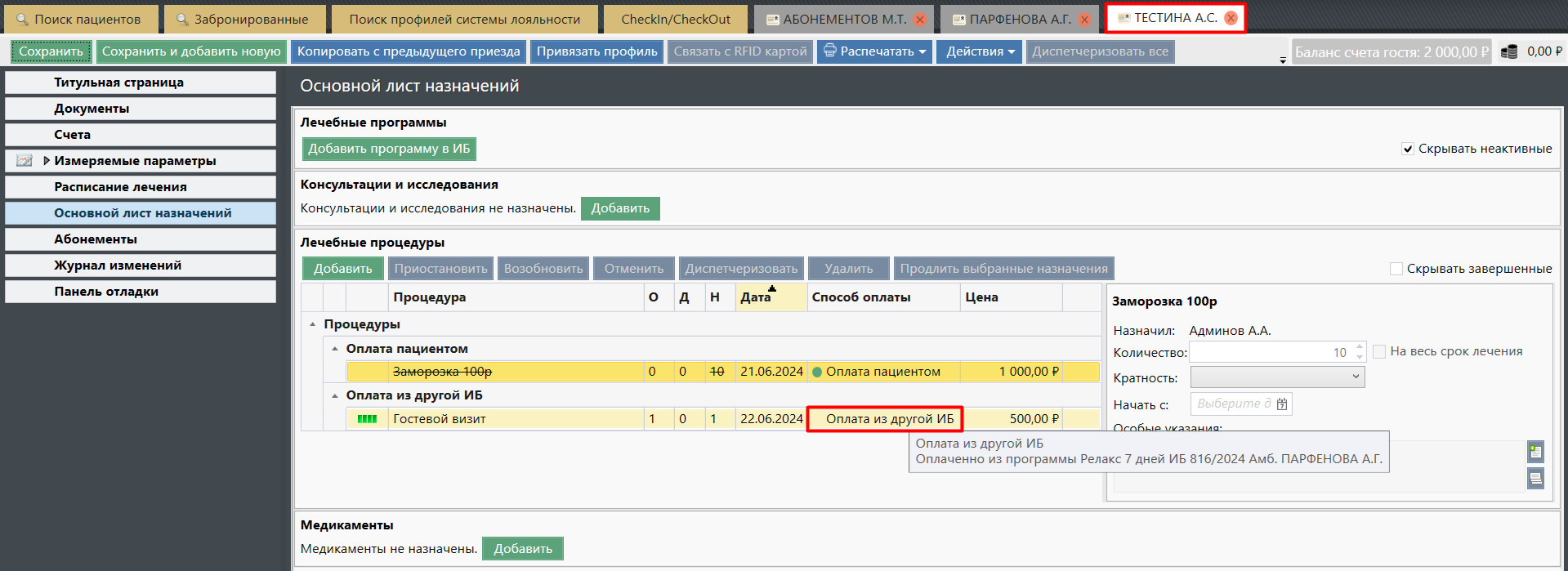Click the toolbar overflow arrow icon
The height and width of the screenshot is (571, 1568).
tap(1282, 60)
